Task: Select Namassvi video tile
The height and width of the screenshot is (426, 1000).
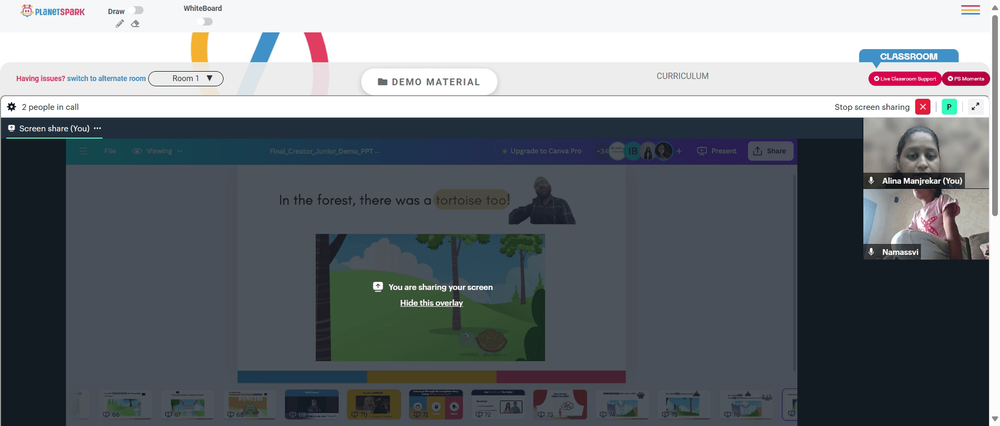Action: pyautogui.click(x=926, y=224)
